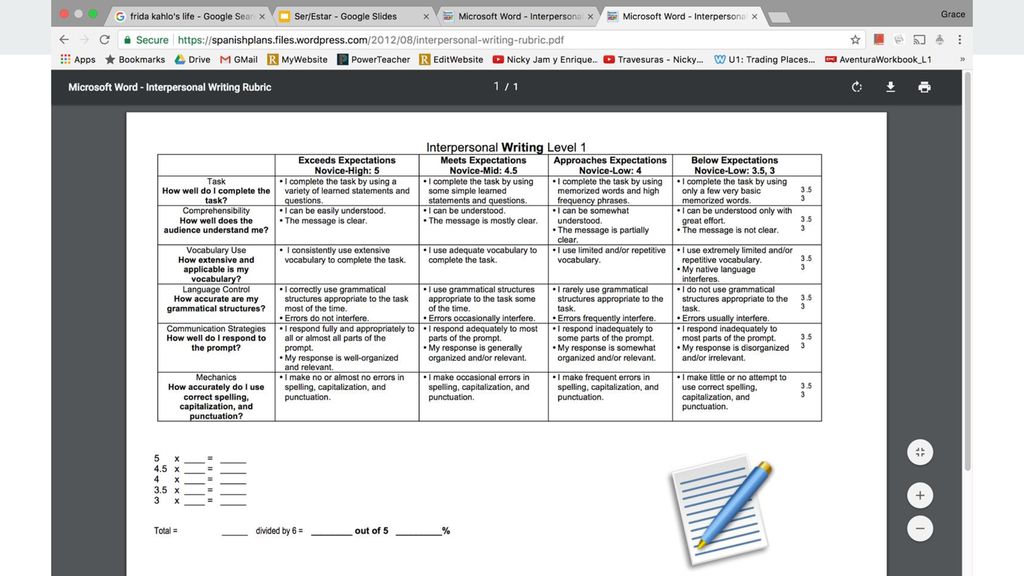This screenshot has height=576, width=1024.
Task: Open Chrome three-dot menu
Action: pos(959,40)
